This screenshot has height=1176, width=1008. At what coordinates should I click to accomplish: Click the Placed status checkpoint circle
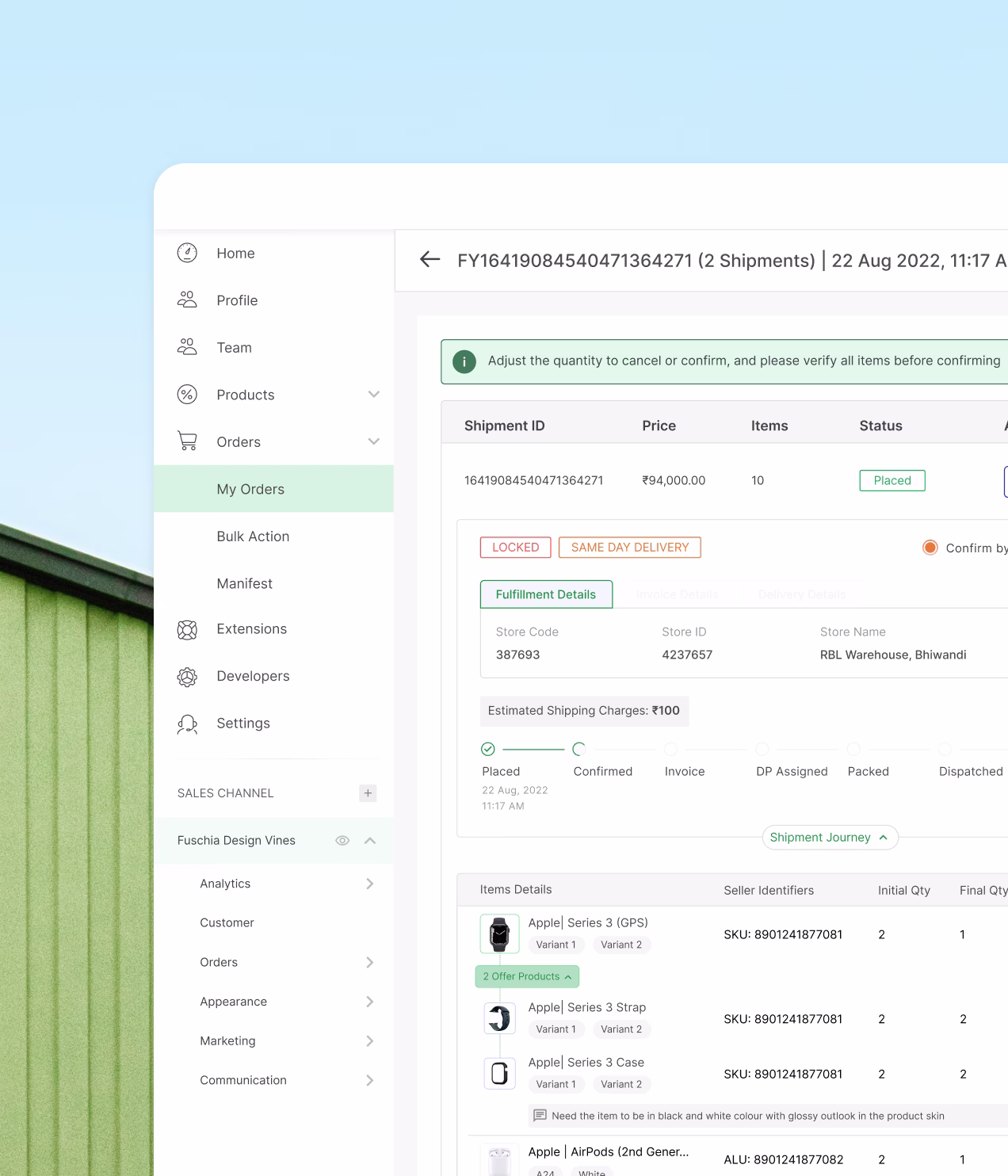(x=487, y=749)
